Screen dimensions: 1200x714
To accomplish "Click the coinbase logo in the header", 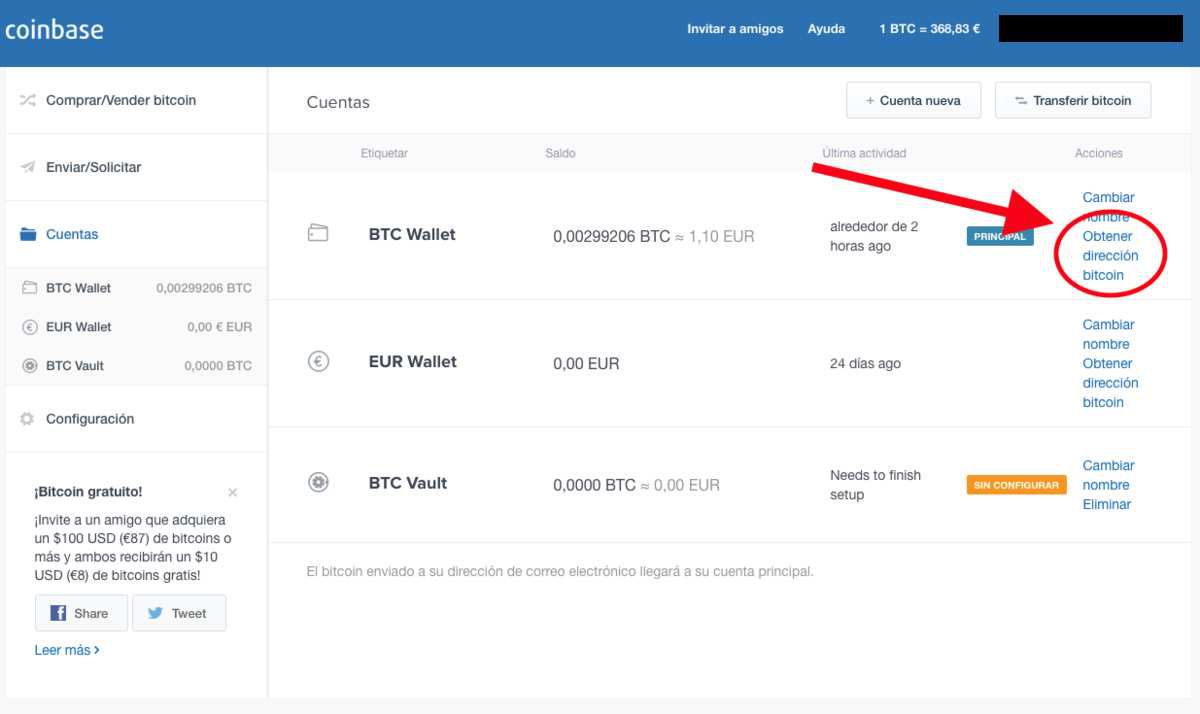I will click(x=54, y=30).
